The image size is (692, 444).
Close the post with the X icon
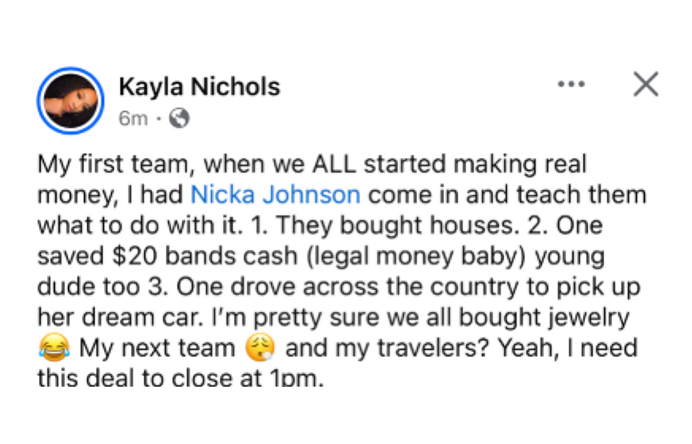pyautogui.click(x=646, y=85)
